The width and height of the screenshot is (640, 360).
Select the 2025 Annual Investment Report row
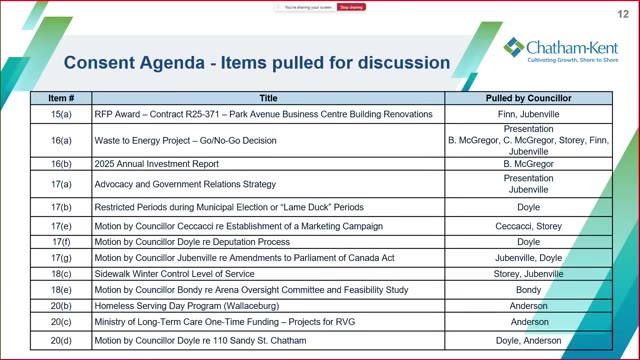click(321, 164)
